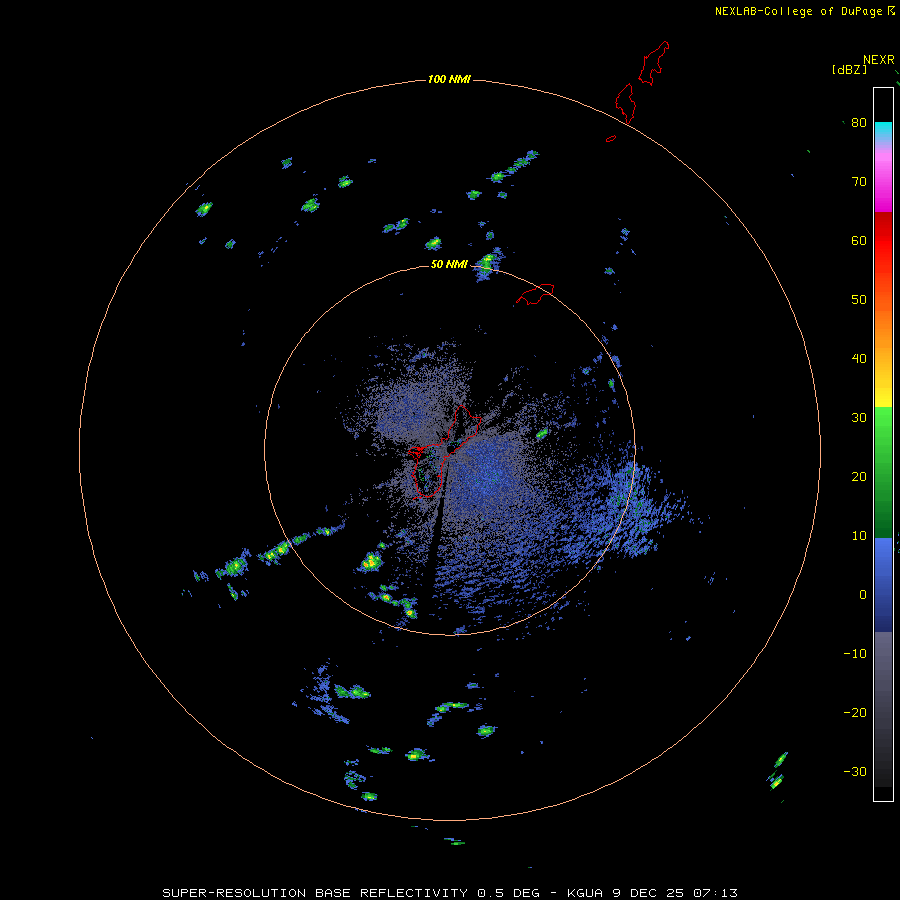Viewport: 900px width, 900px height.
Task: Click the -10 value on the dBZ scale
Action: [855, 654]
